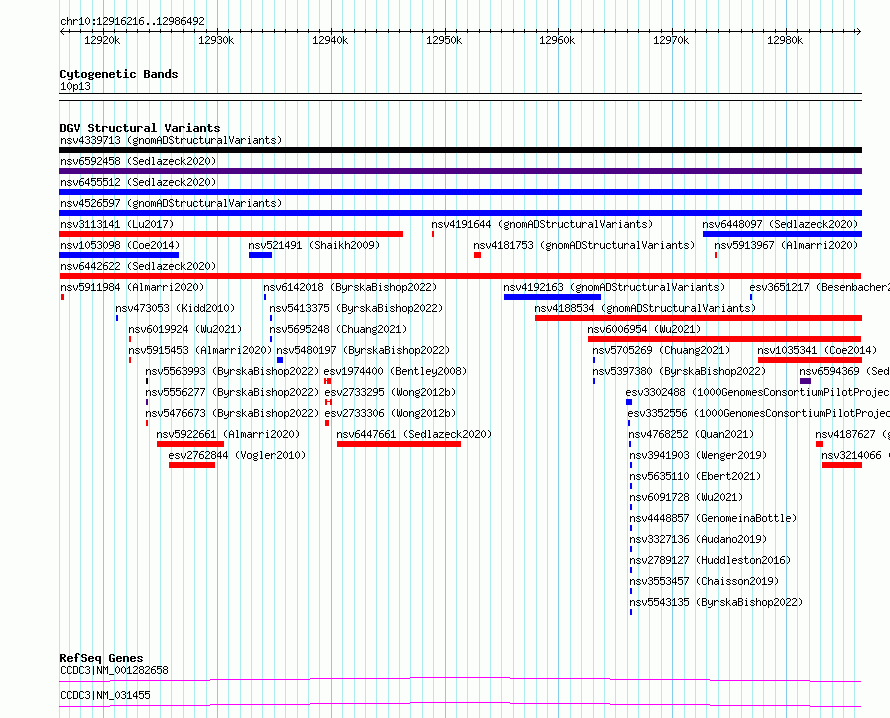Open nsv521491 (Shaikh2009) label

pyautogui.click(x=314, y=245)
